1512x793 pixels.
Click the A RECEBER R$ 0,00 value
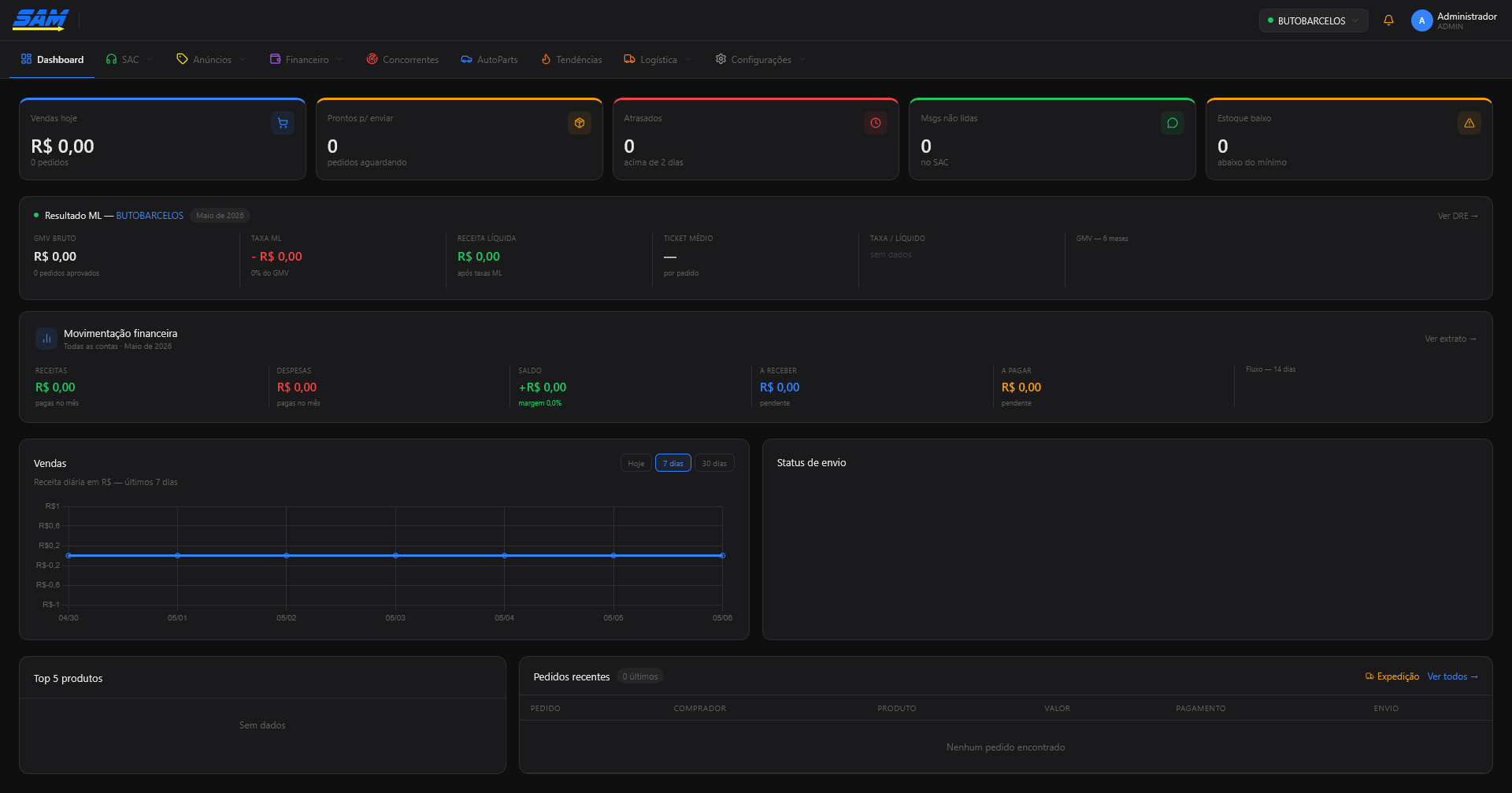click(780, 387)
